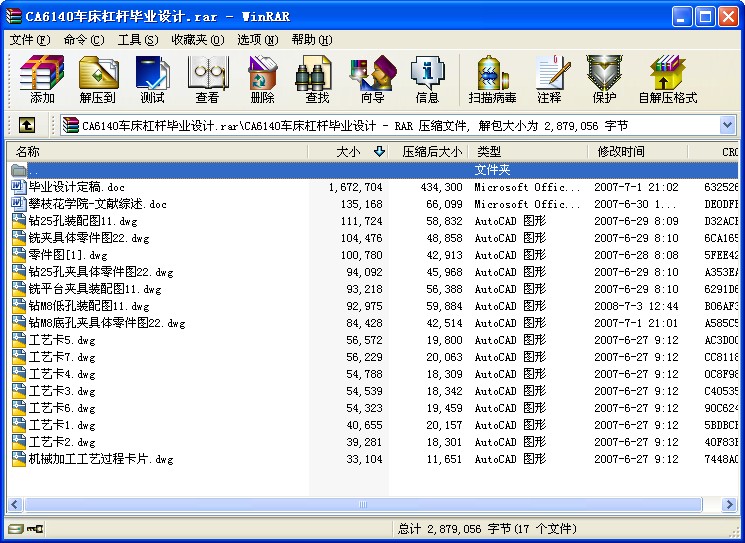Open the 帮助(H) menu
The height and width of the screenshot is (543, 745).
point(312,40)
